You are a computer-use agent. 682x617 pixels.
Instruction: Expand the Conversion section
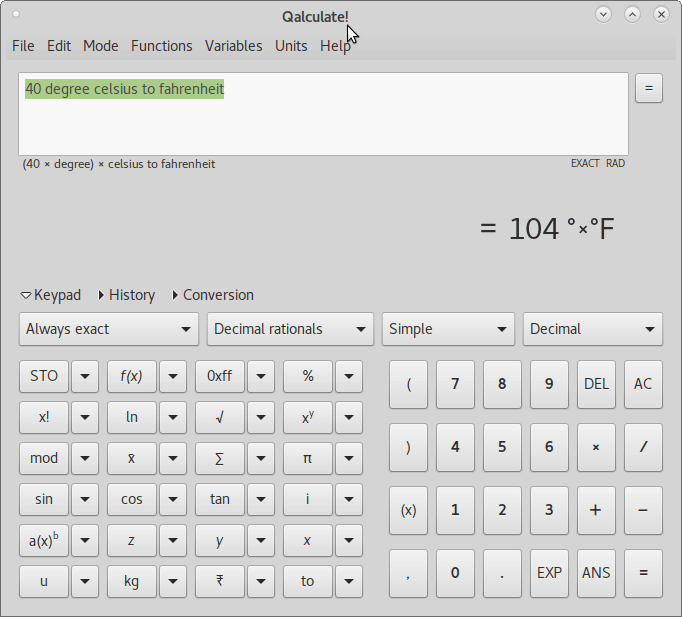[x=213, y=295]
